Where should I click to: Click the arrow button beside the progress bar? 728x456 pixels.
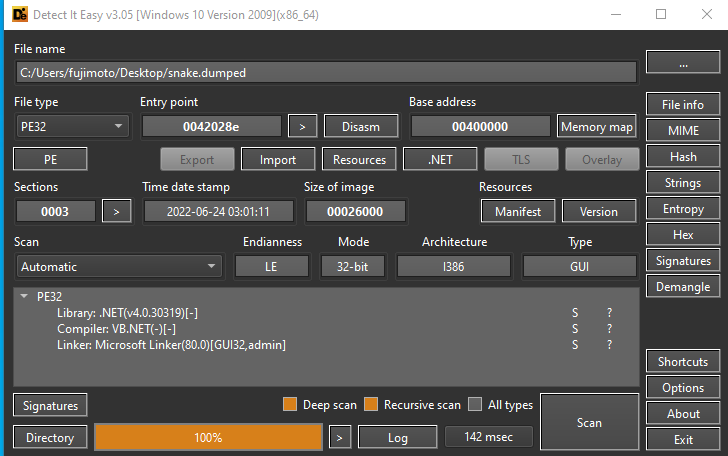coord(341,437)
